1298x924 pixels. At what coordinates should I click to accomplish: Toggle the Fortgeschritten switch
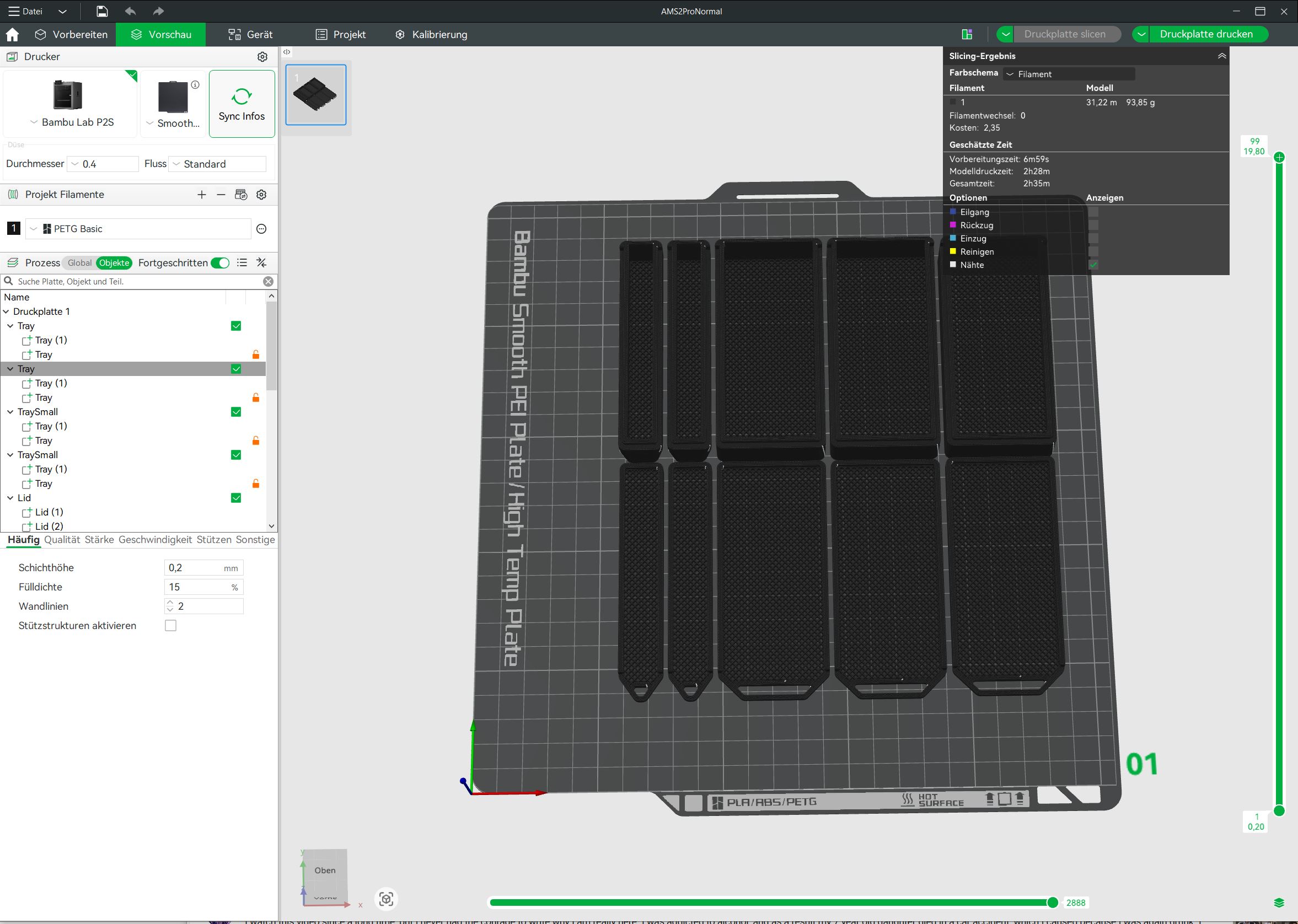[x=219, y=263]
